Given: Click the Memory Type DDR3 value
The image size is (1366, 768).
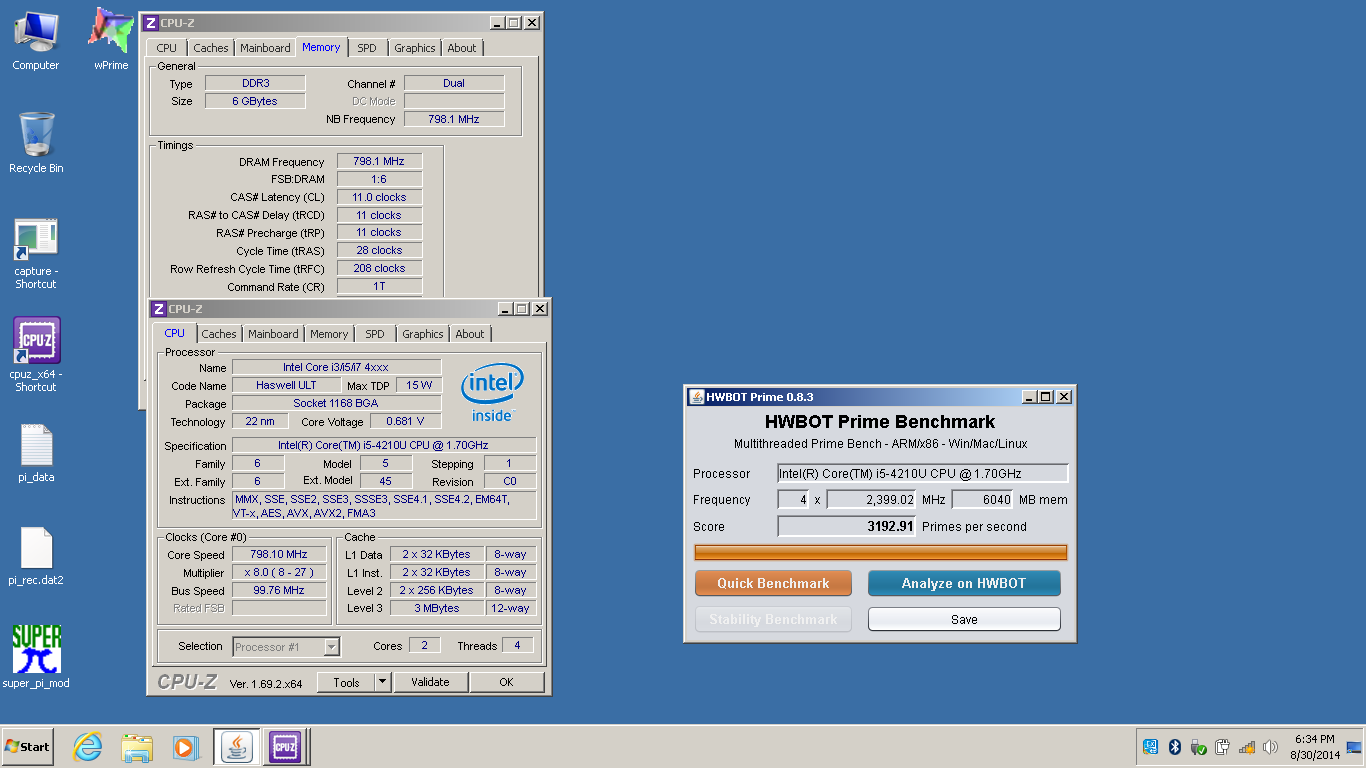Looking at the screenshot, I should (255, 83).
